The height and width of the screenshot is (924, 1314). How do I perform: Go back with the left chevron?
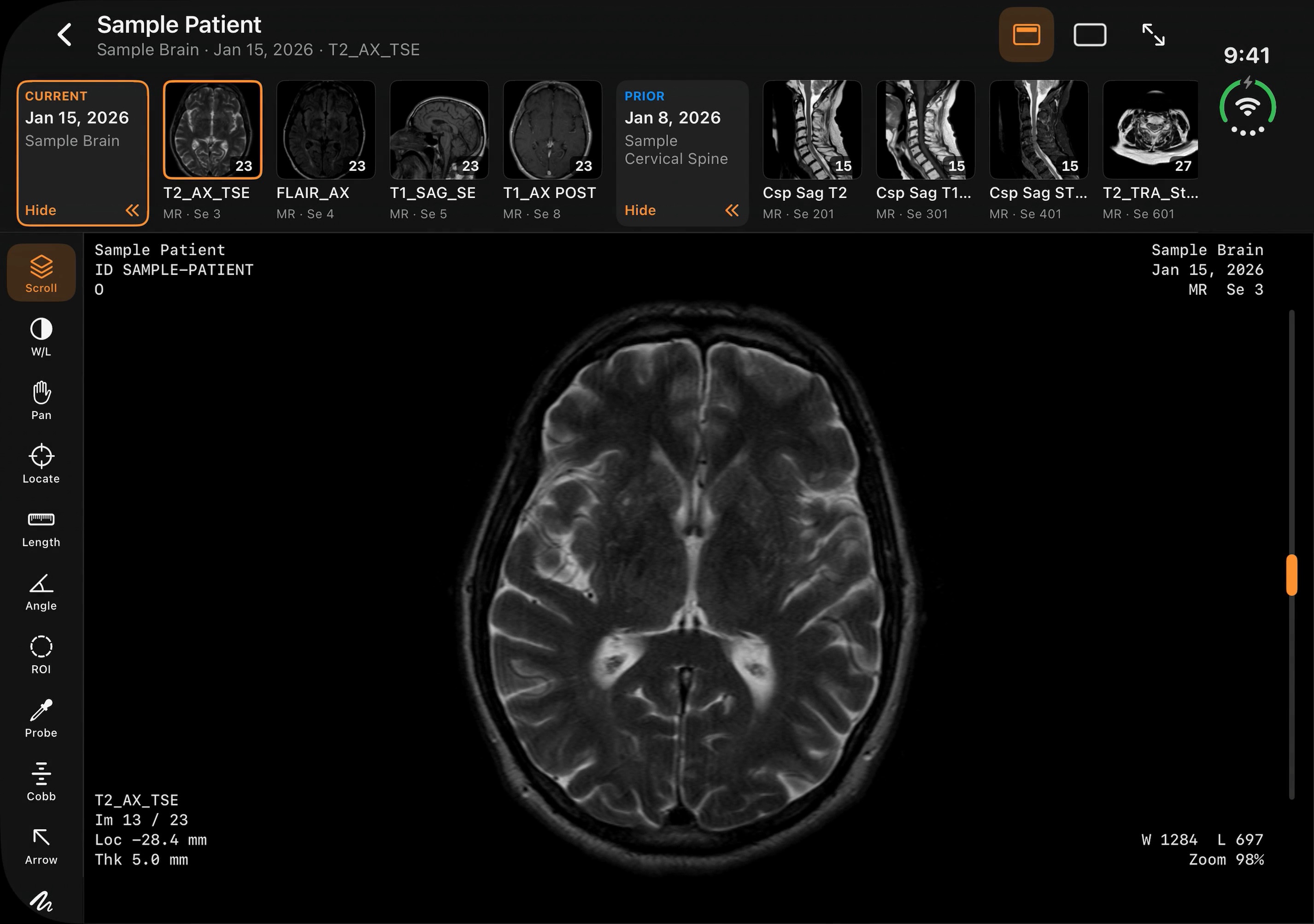pos(65,35)
